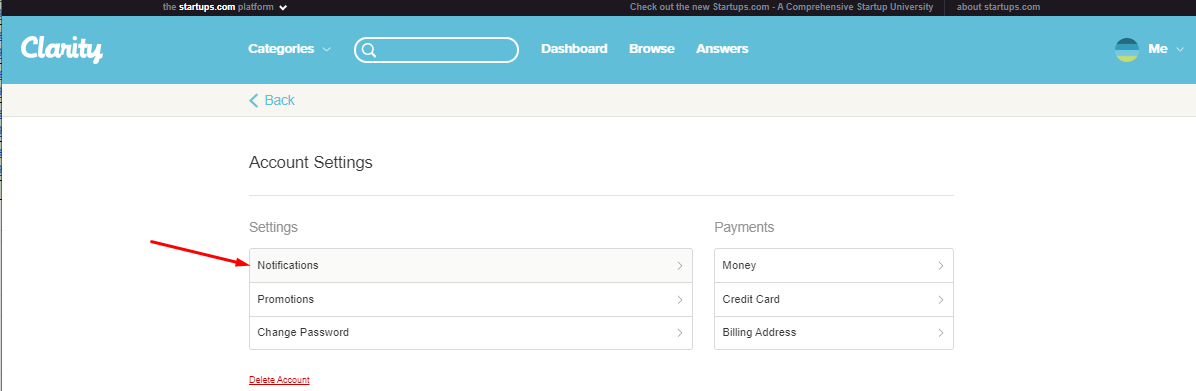Click the chevron on the Billing Address row
This screenshot has width=1196, height=391.
tap(940, 333)
